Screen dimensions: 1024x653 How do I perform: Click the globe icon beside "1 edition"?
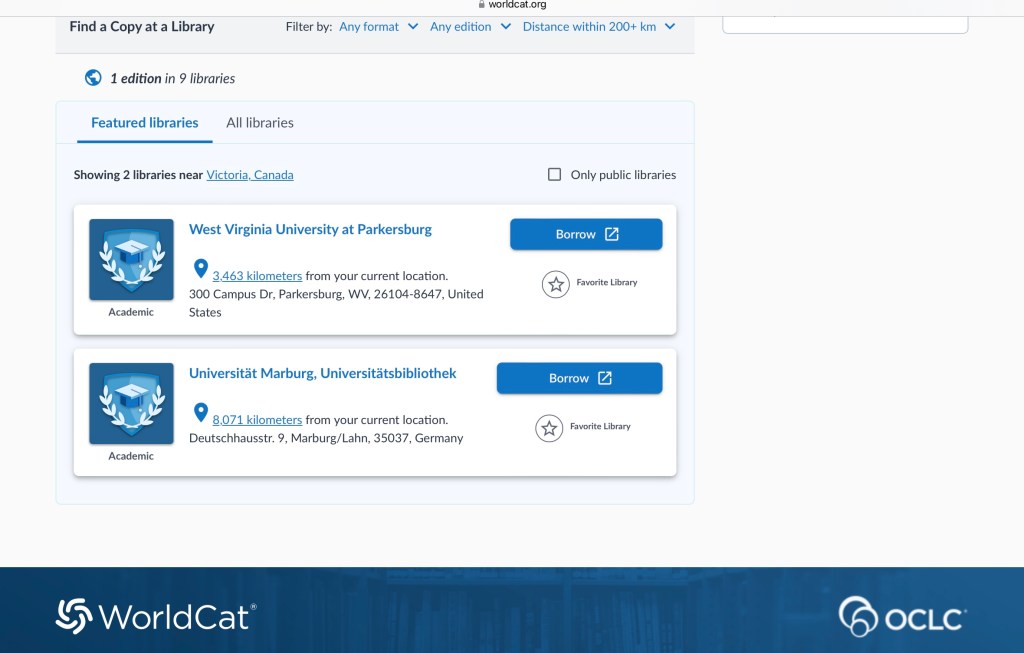pyautogui.click(x=93, y=77)
